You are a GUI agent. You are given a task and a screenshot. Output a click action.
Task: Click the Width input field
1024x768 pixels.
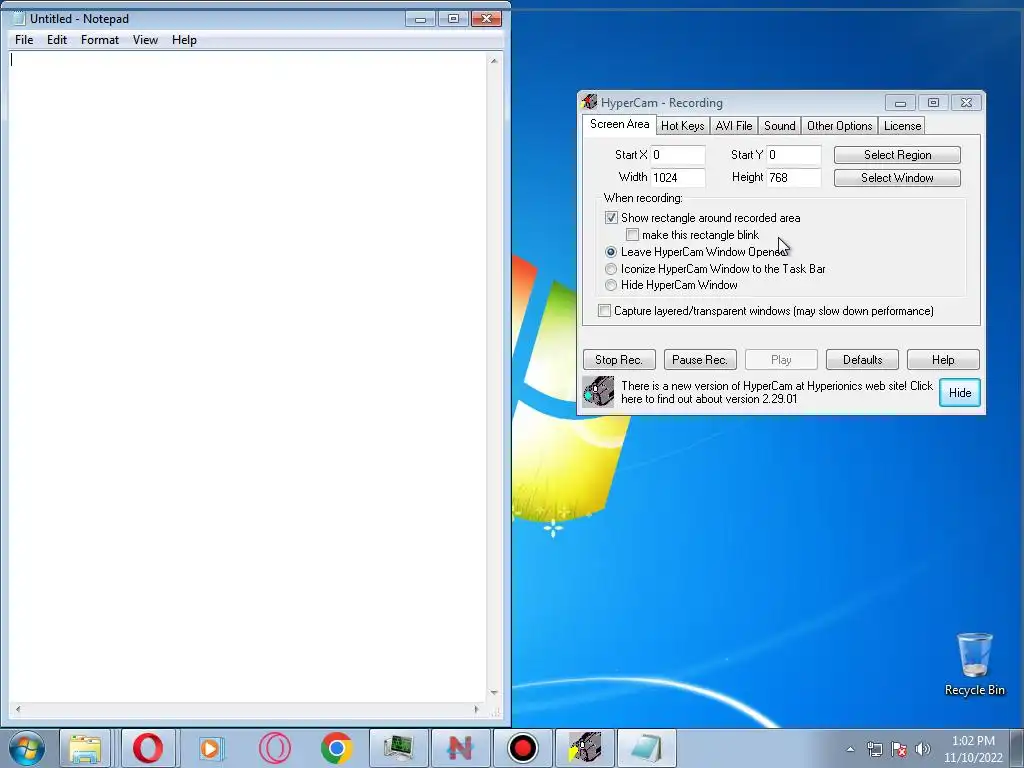pos(678,178)
